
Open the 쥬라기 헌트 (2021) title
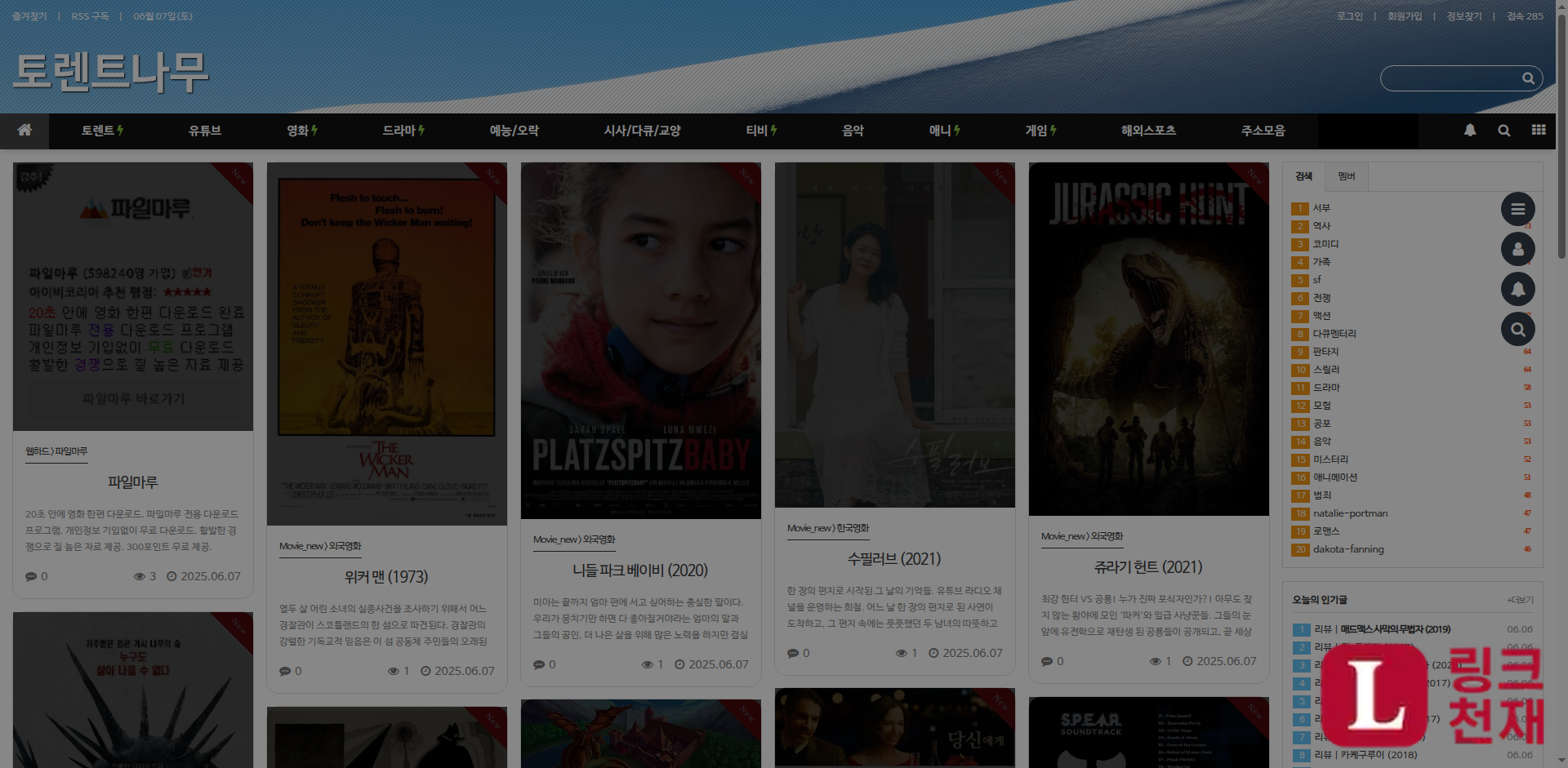1148,567
